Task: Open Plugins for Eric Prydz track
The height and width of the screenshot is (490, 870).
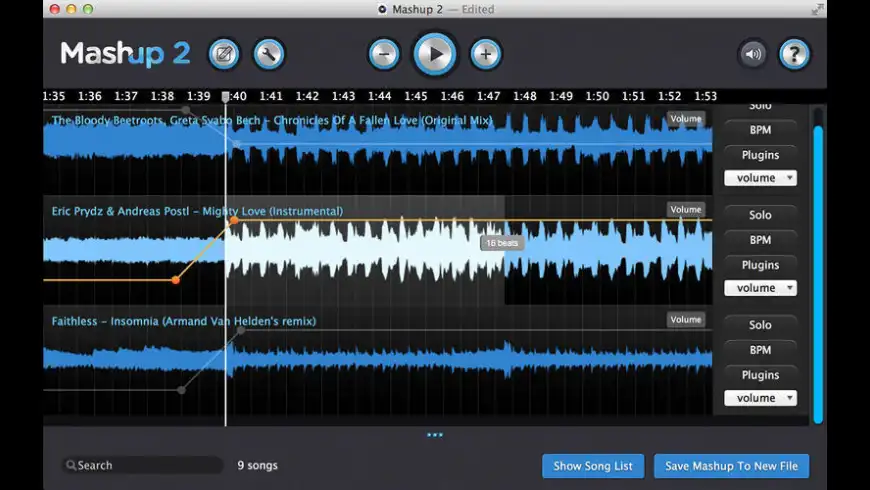Action: point(760,265)
